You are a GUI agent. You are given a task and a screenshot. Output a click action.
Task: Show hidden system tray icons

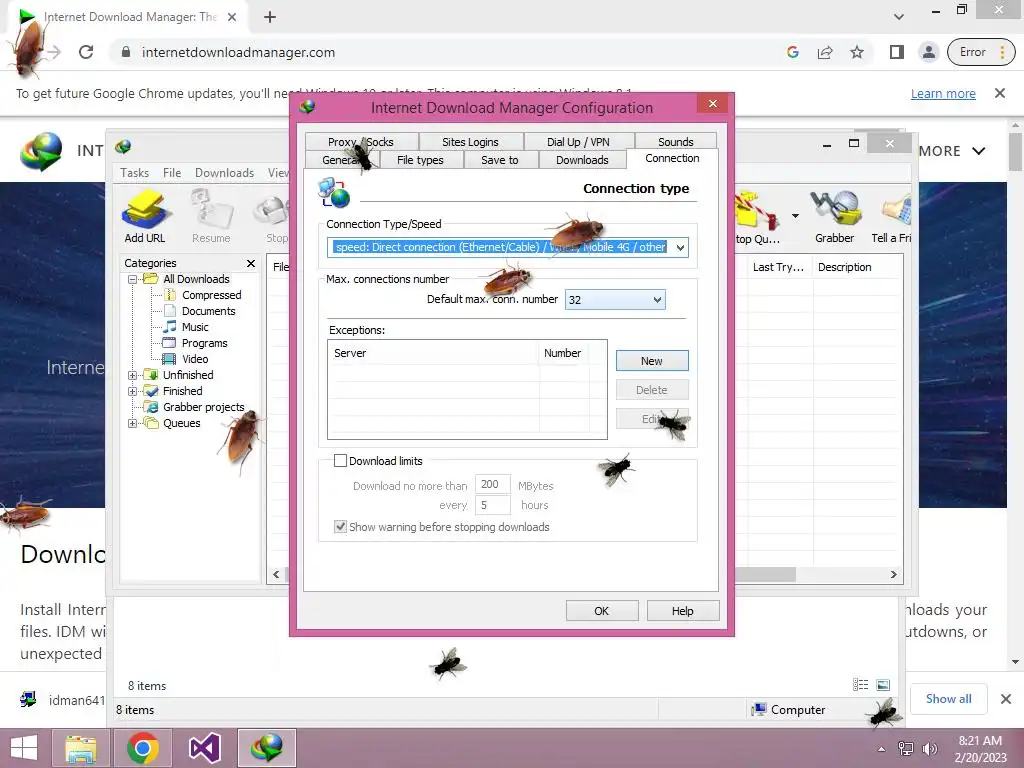tap(881, 749)
